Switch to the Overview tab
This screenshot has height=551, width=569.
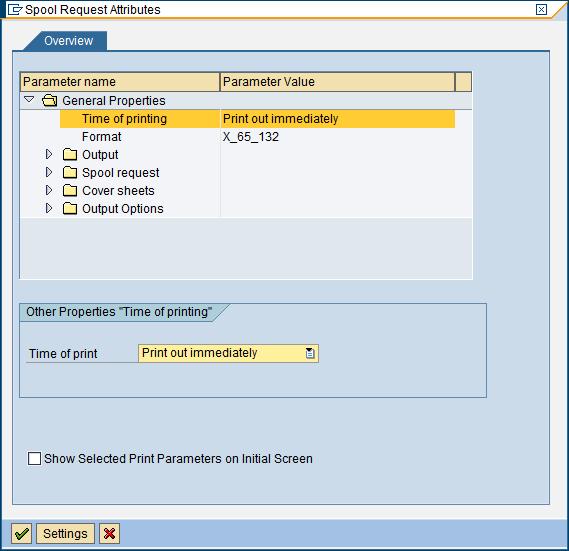point(69,41)
